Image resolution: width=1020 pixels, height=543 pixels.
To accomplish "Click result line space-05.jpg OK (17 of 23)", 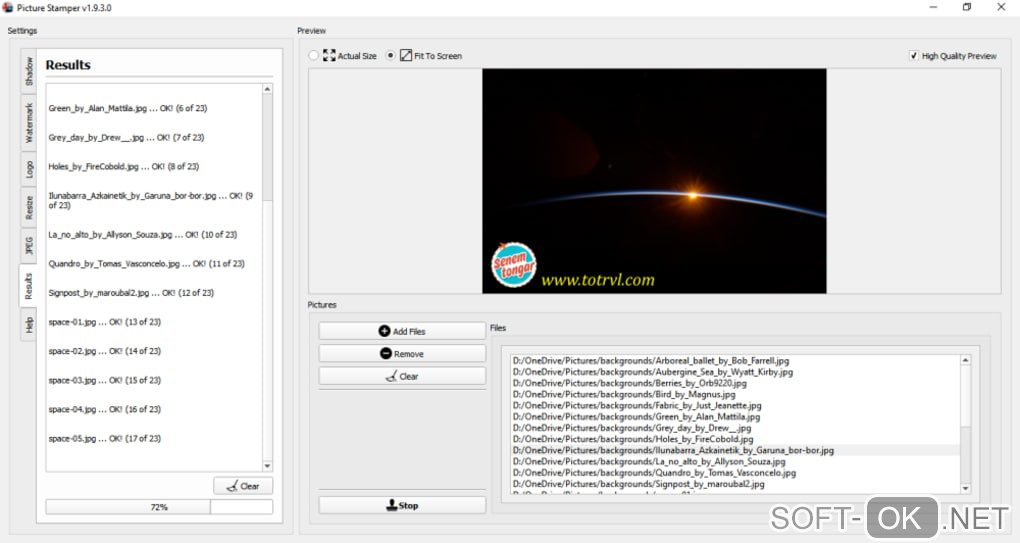I will (104, 439).
